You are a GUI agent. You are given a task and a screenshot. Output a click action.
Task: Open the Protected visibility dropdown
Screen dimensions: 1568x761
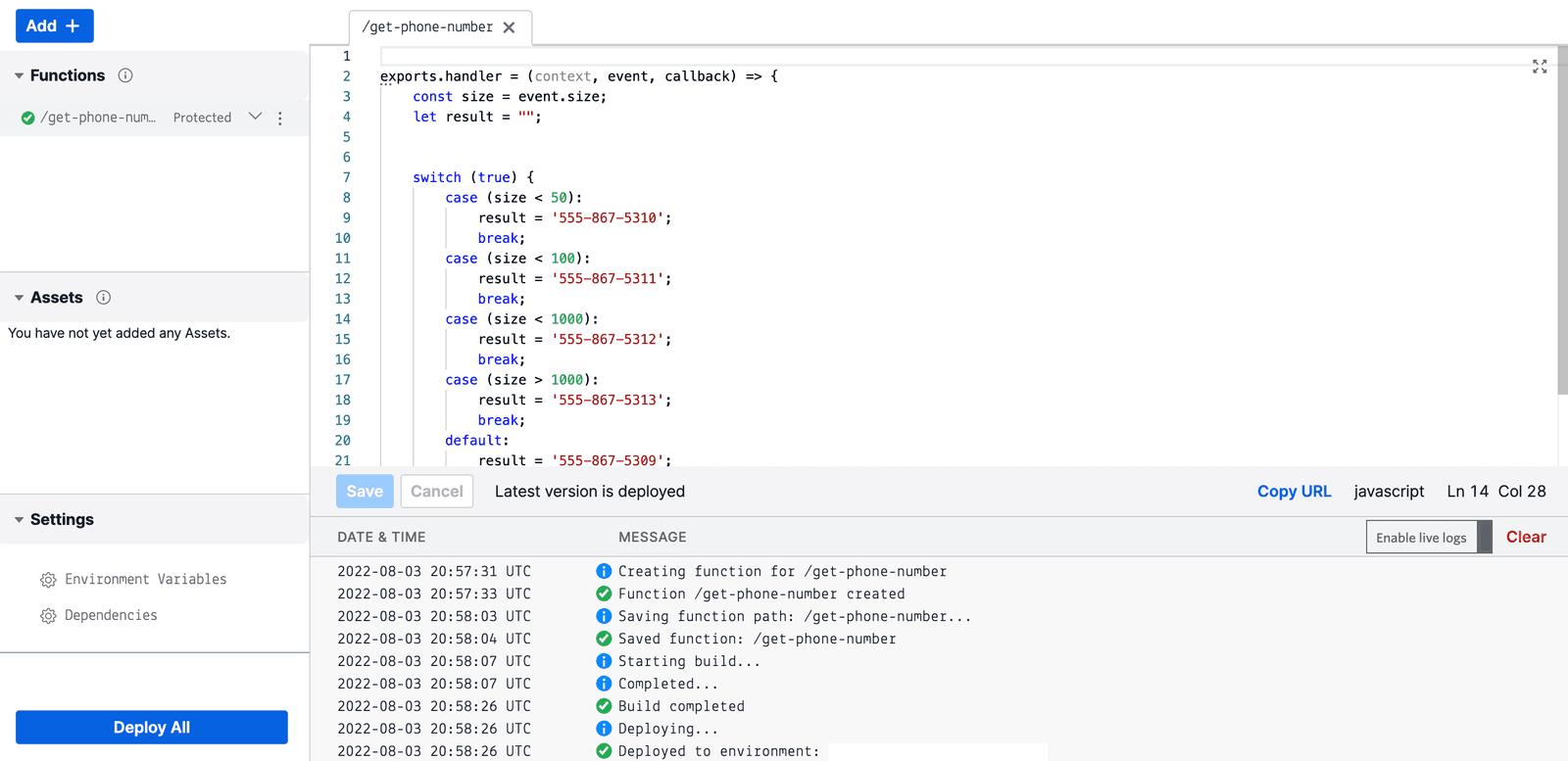(x=255, y=117)
